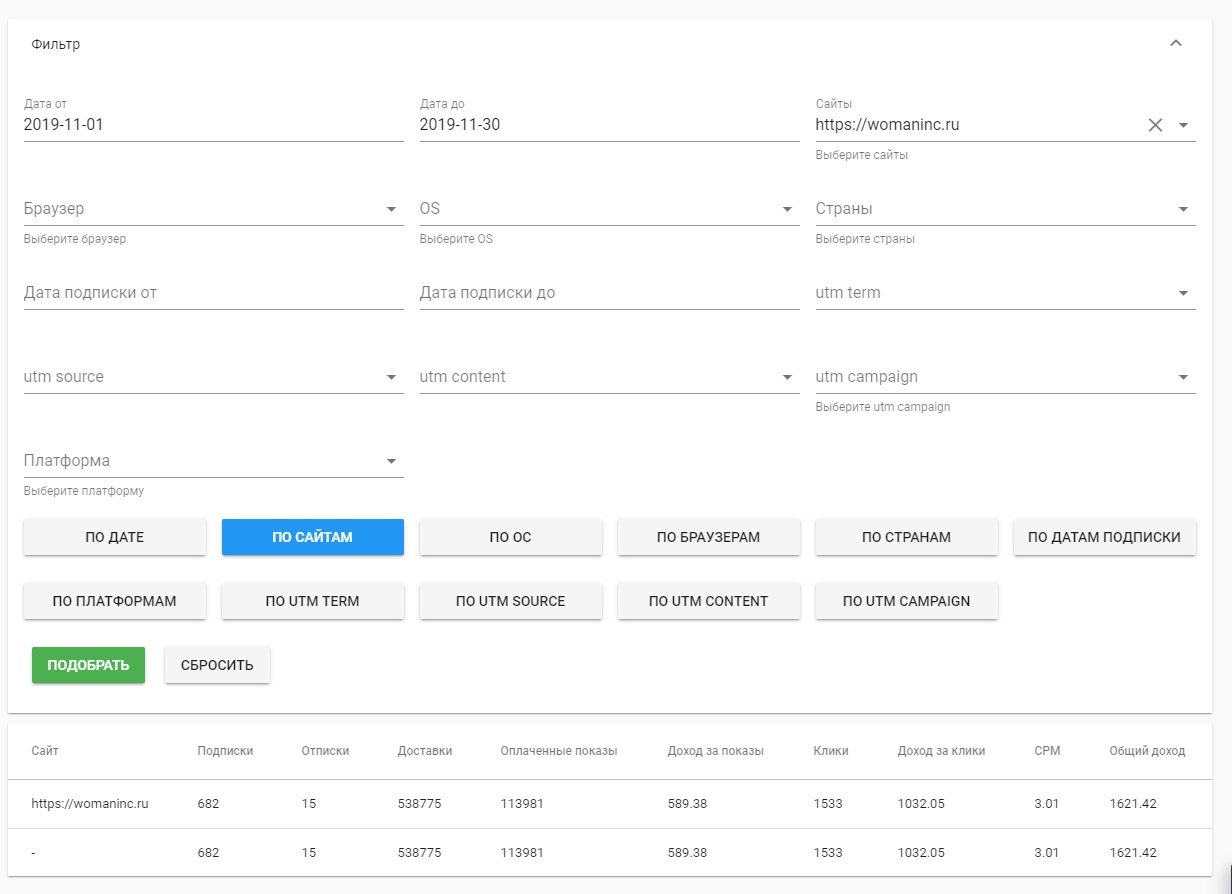Group results with ПО ДАТЕ button
This screenshot has width=1232, height=894.
tap(114, 537)
